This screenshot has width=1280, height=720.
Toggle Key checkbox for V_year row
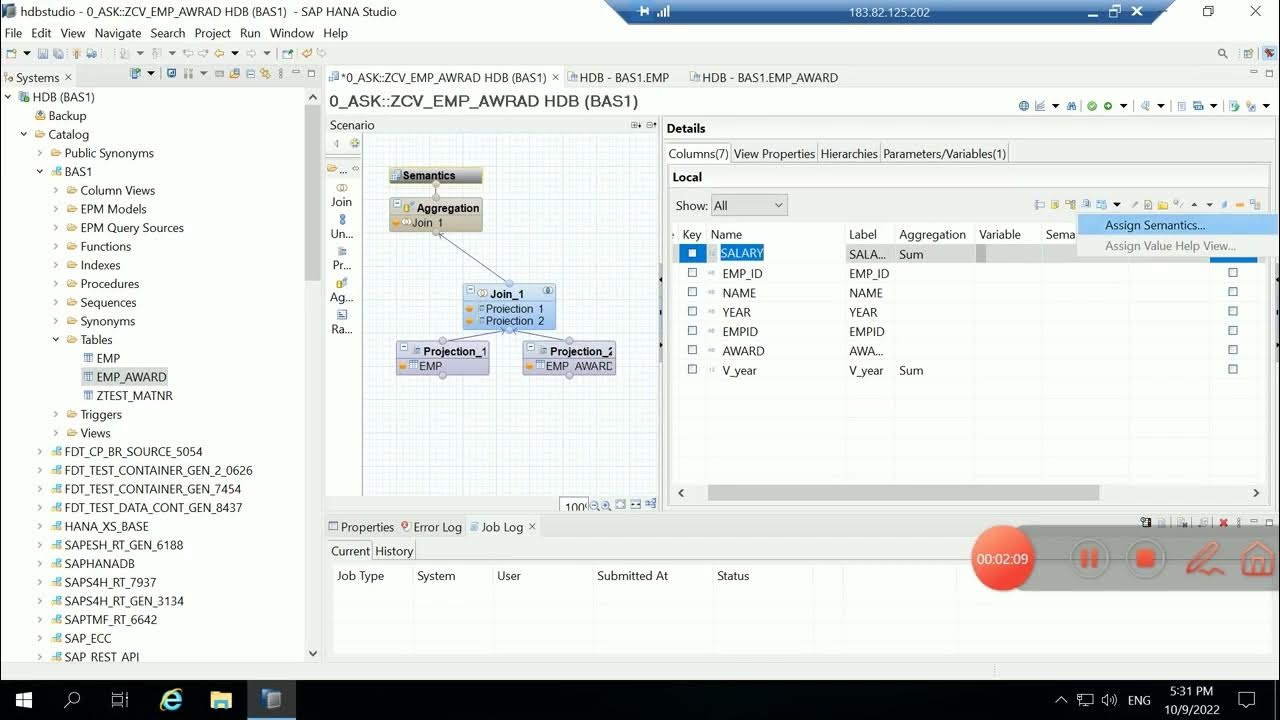click(x=692, y=370)
